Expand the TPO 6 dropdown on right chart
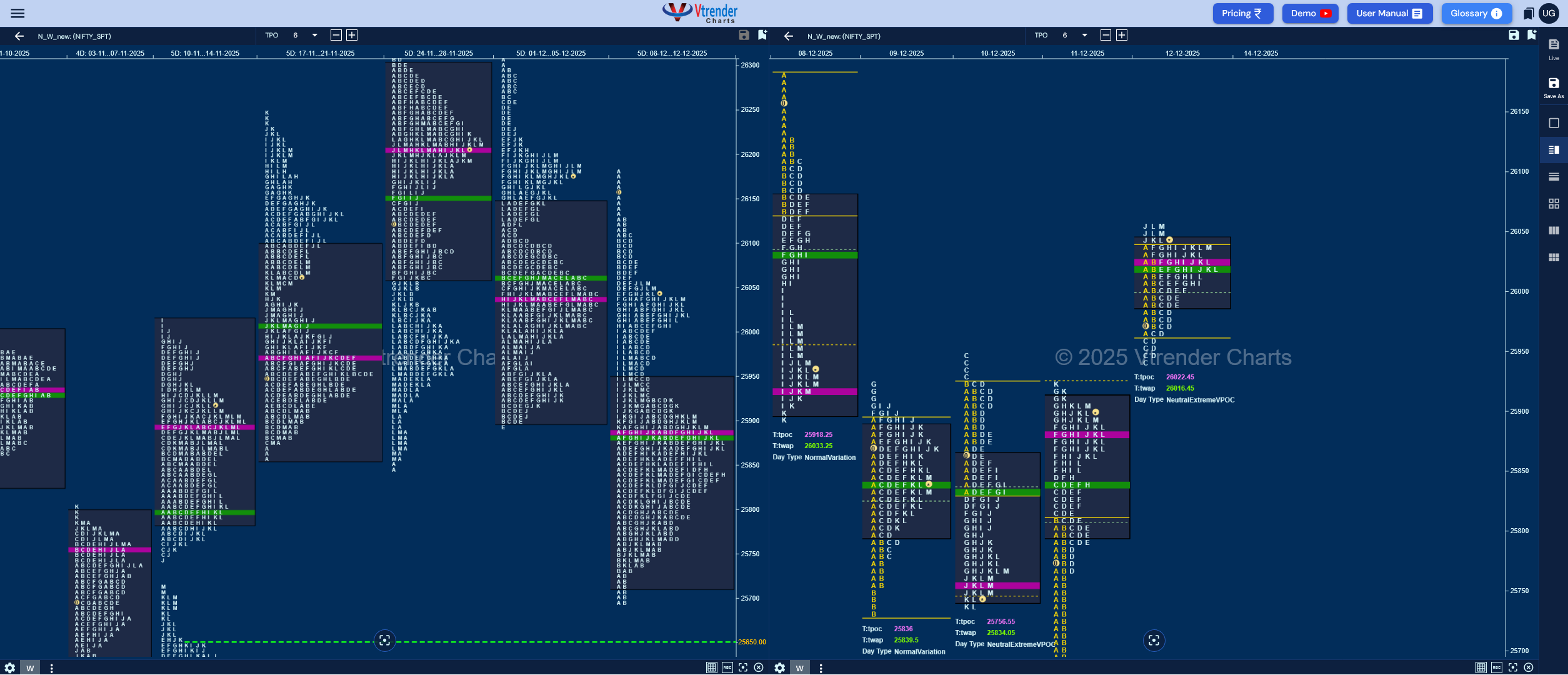 tap(1084, 35)
